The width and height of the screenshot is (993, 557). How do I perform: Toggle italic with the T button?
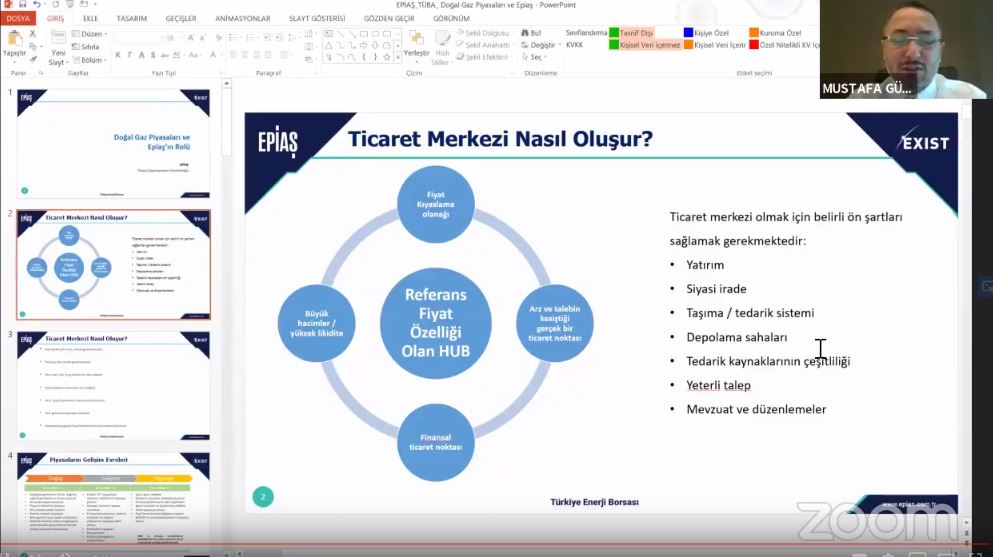130,55
